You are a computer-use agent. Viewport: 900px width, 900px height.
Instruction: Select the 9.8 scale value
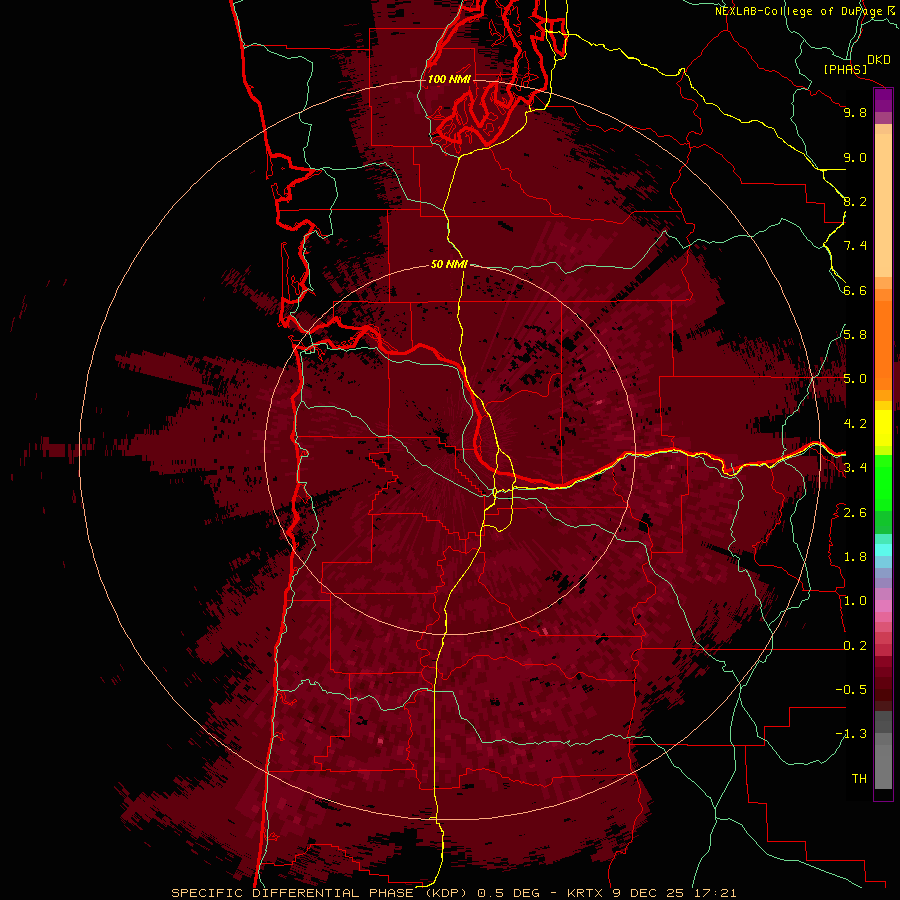click(855, 112)
